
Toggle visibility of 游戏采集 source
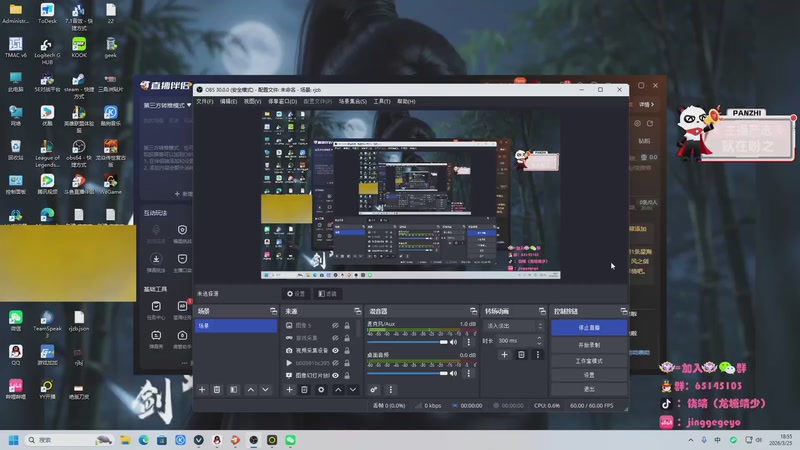click(335, 338)
